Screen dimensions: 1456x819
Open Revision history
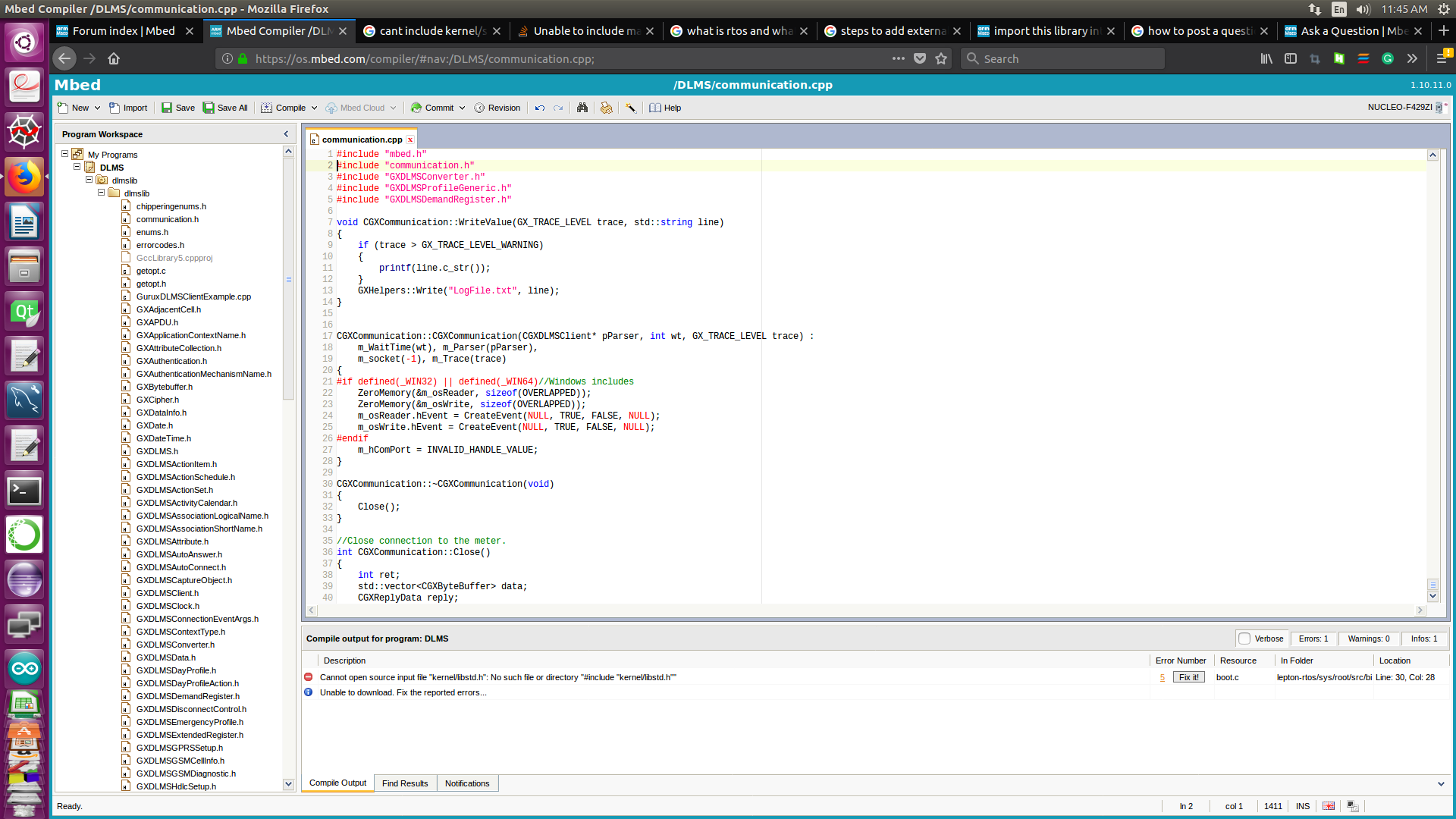tap(497, 108)
